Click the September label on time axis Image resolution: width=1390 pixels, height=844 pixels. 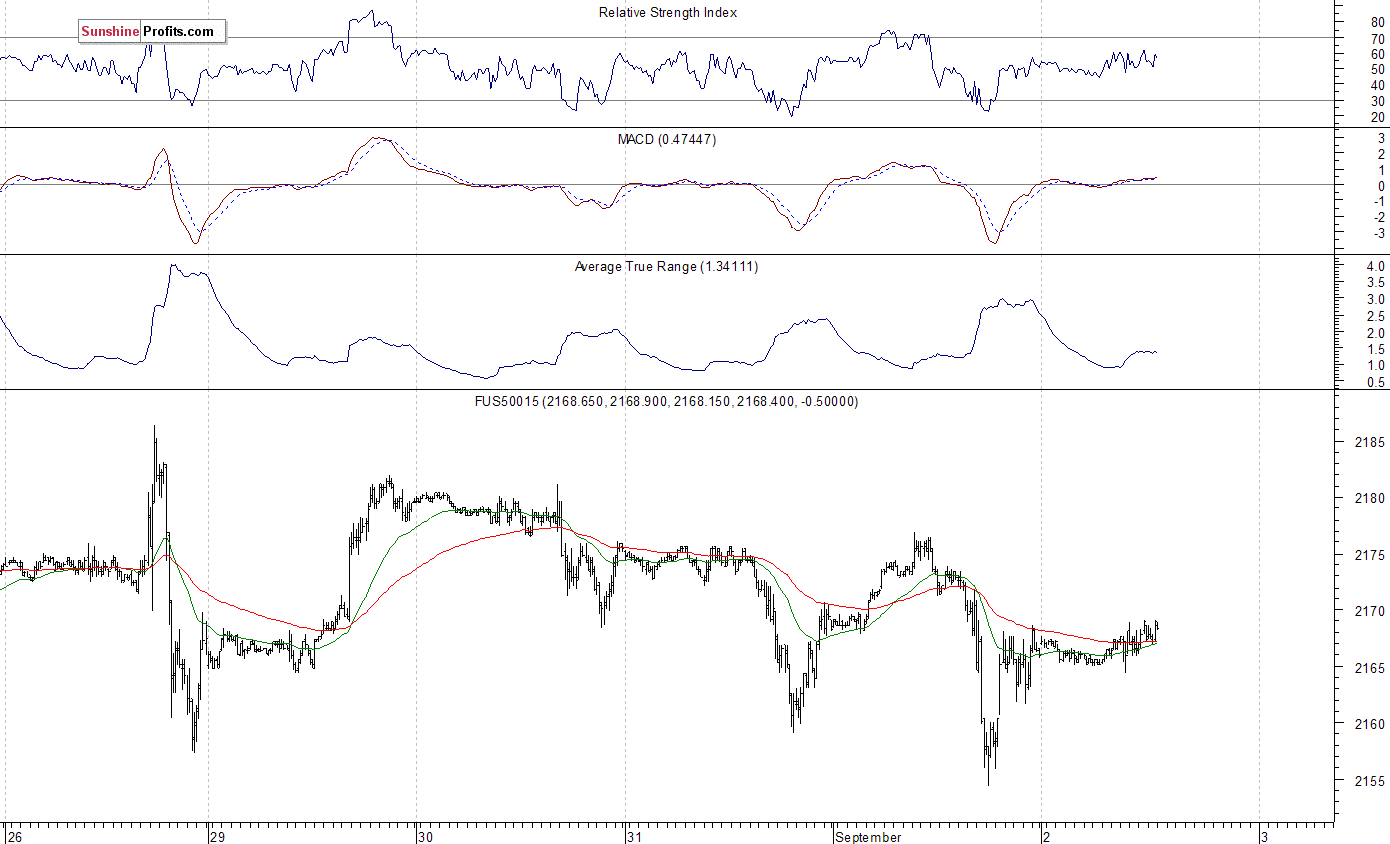868,837
